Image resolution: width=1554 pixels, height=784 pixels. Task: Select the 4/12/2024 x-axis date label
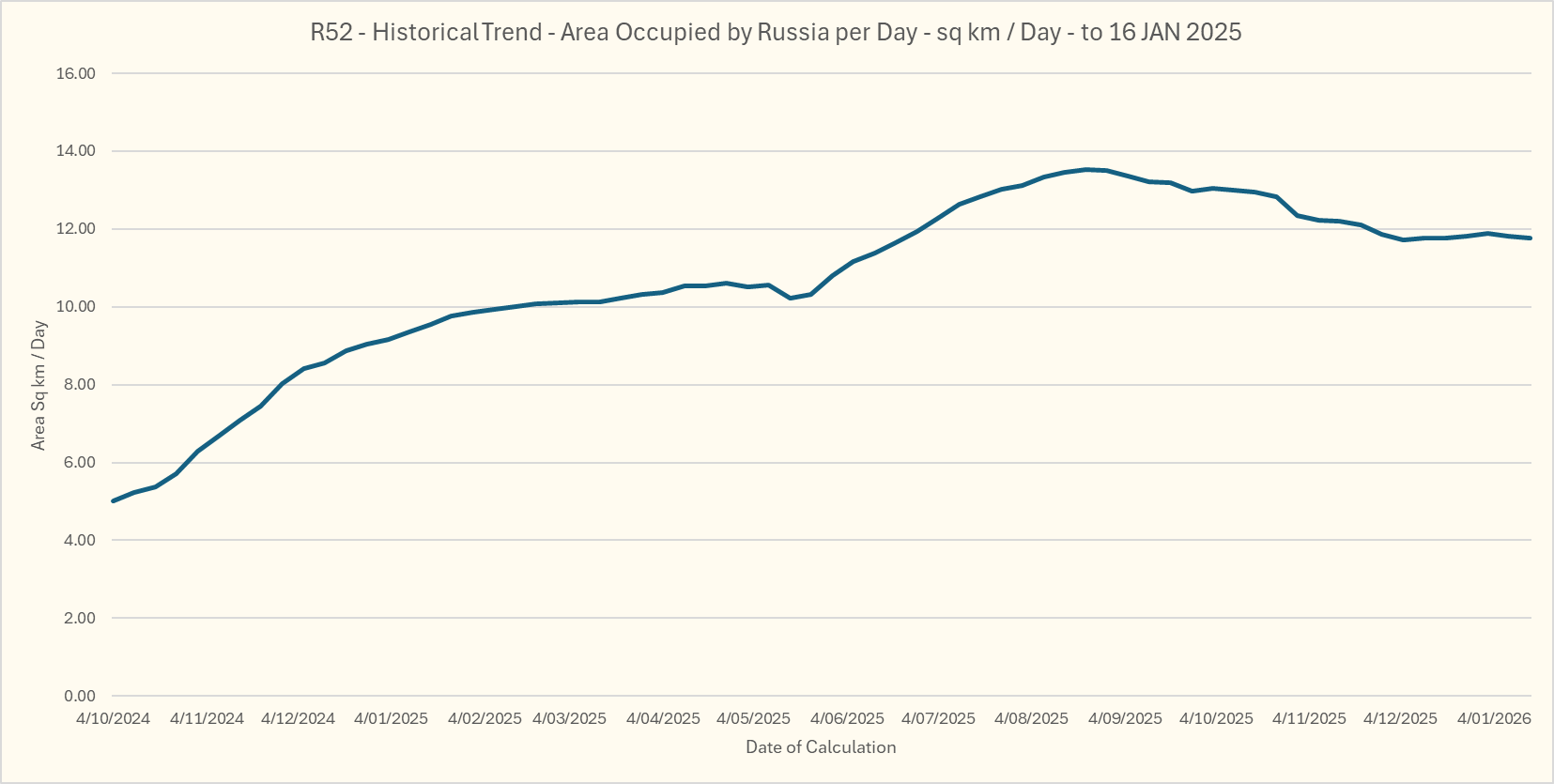tap(298, 719)
